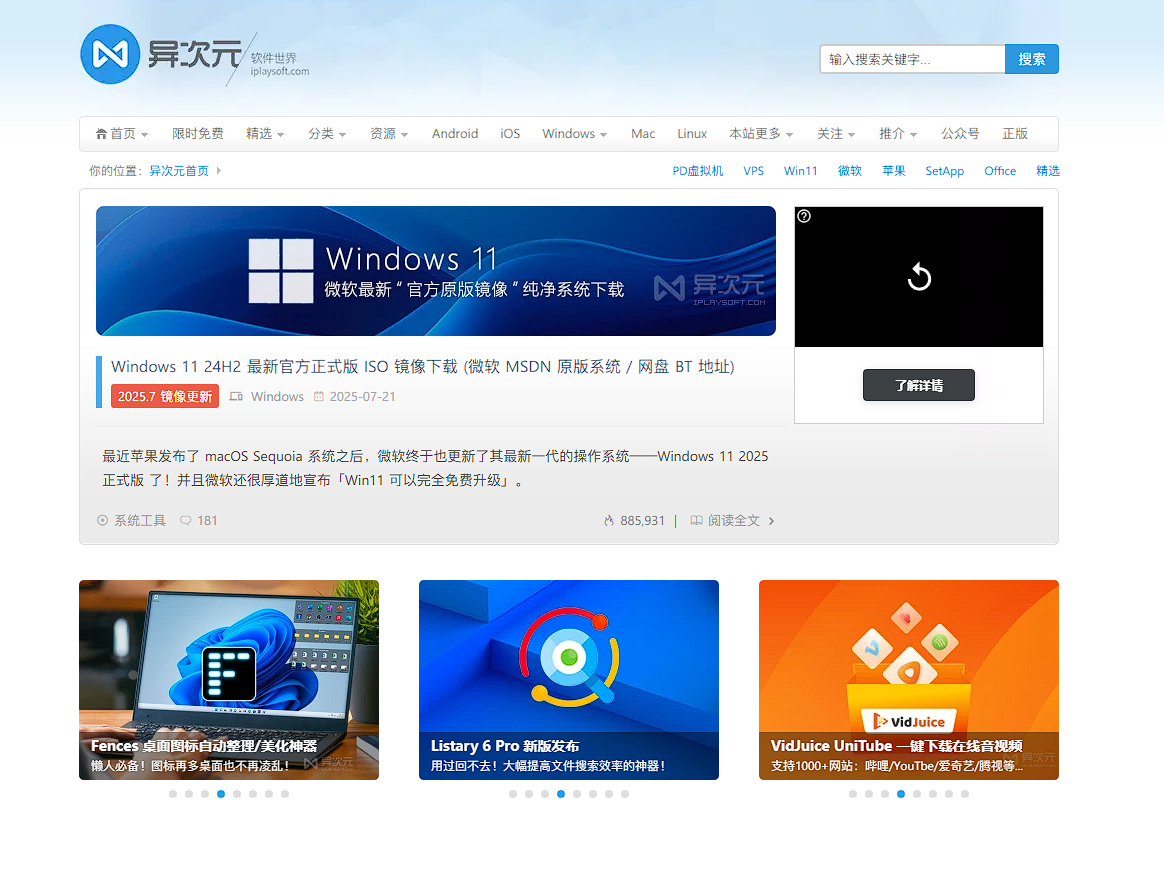Open the 精选 quick link under the navigation

[x=1047, y=171]
